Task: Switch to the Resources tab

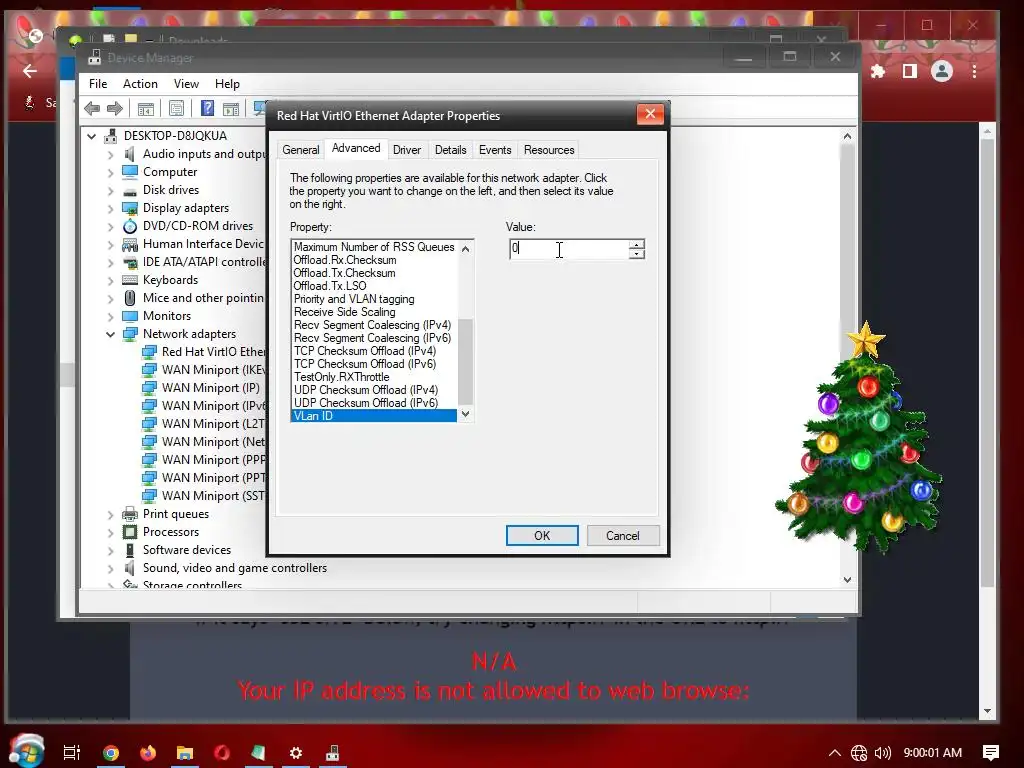Action: 549,150
